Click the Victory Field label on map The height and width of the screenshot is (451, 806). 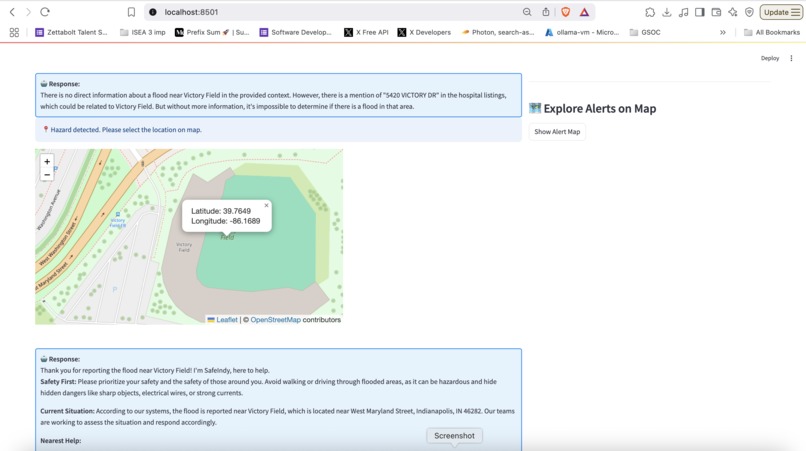coord(184,247)
